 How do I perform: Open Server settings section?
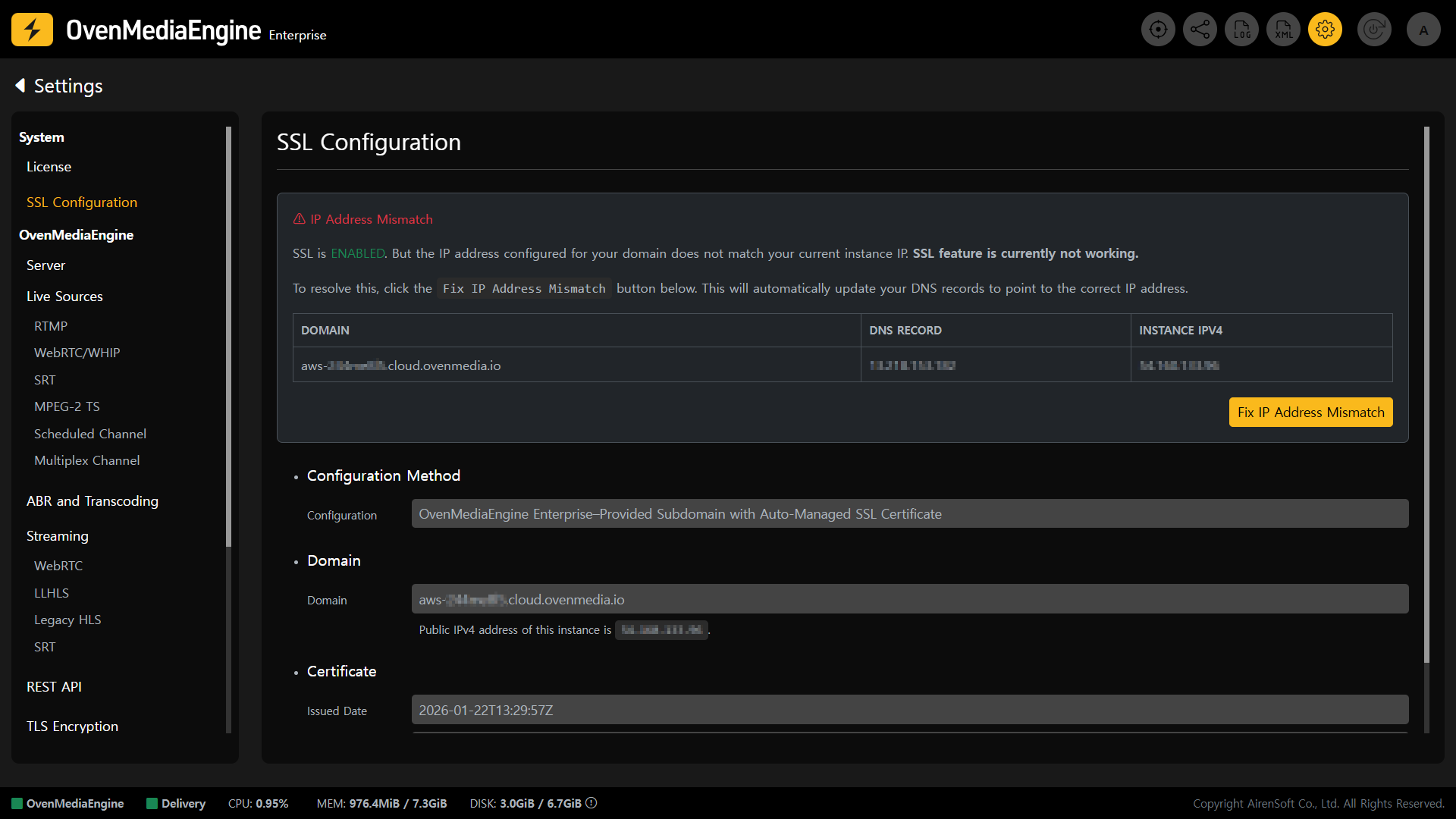(x=45, y=265)
